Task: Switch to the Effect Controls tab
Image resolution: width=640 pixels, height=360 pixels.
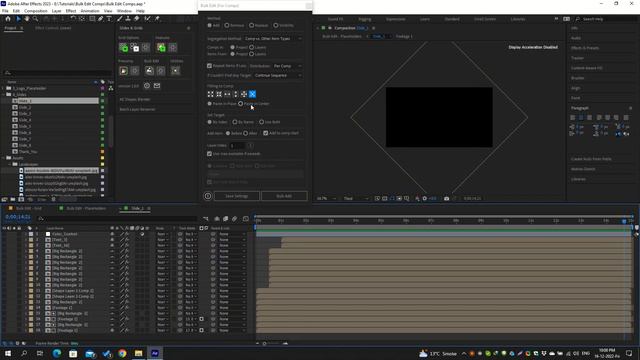Action: click(x=53, y=28)
